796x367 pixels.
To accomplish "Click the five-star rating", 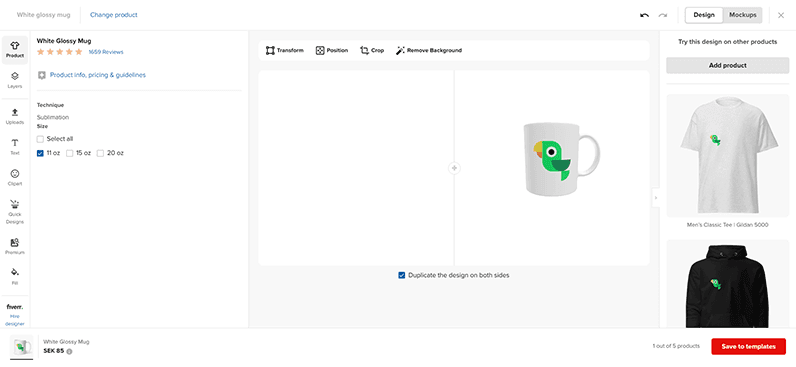I will pyautogui.click(x=59, y=52).
